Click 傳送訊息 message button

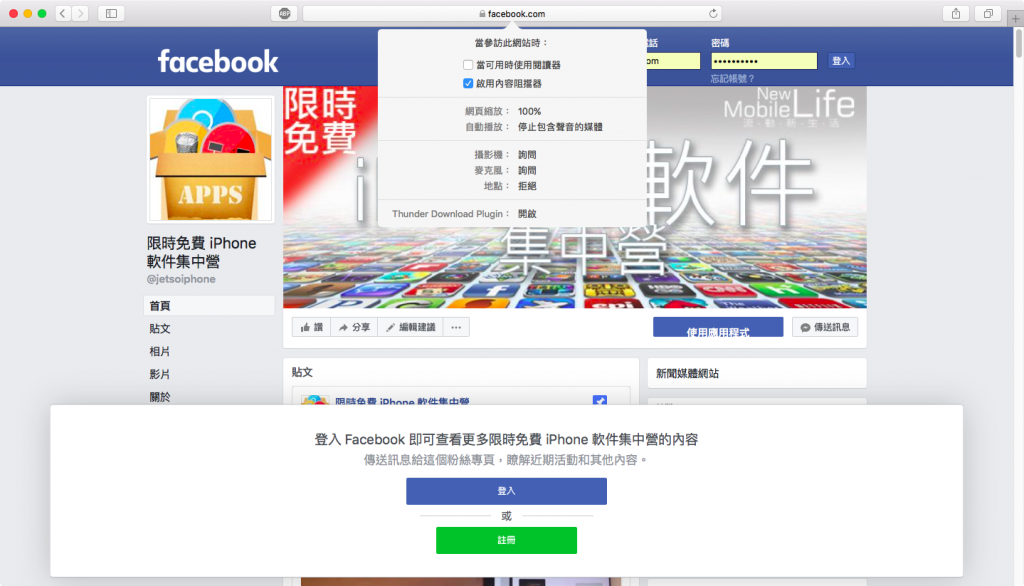pyautogui.click(x=825, y=327)
